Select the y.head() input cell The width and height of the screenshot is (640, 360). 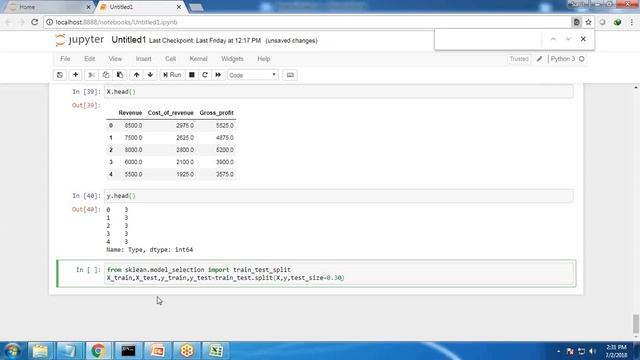tap(339, 196)
